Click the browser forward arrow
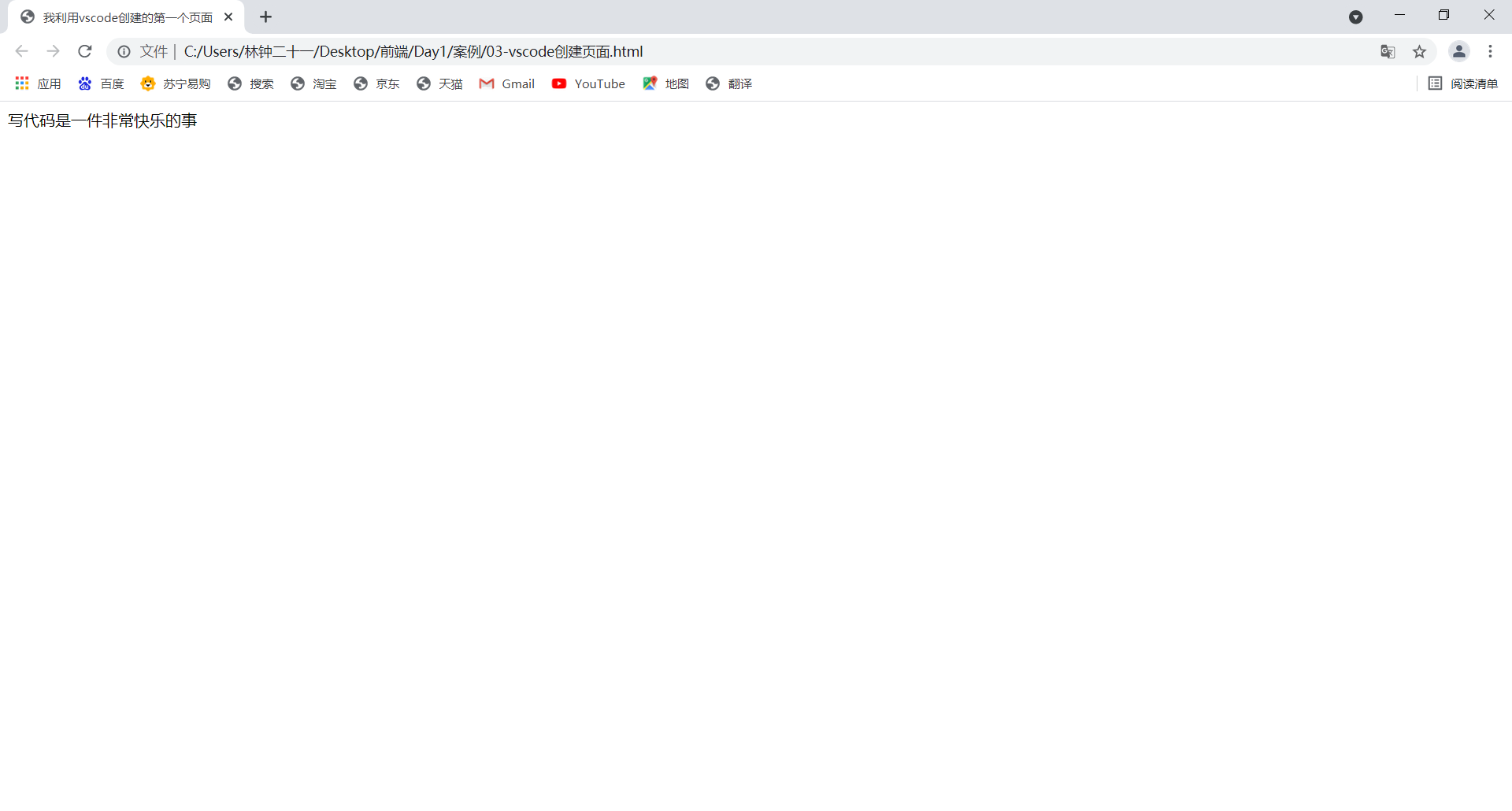Viewport: 1512px width, 811px height. [x=53, y=51]
